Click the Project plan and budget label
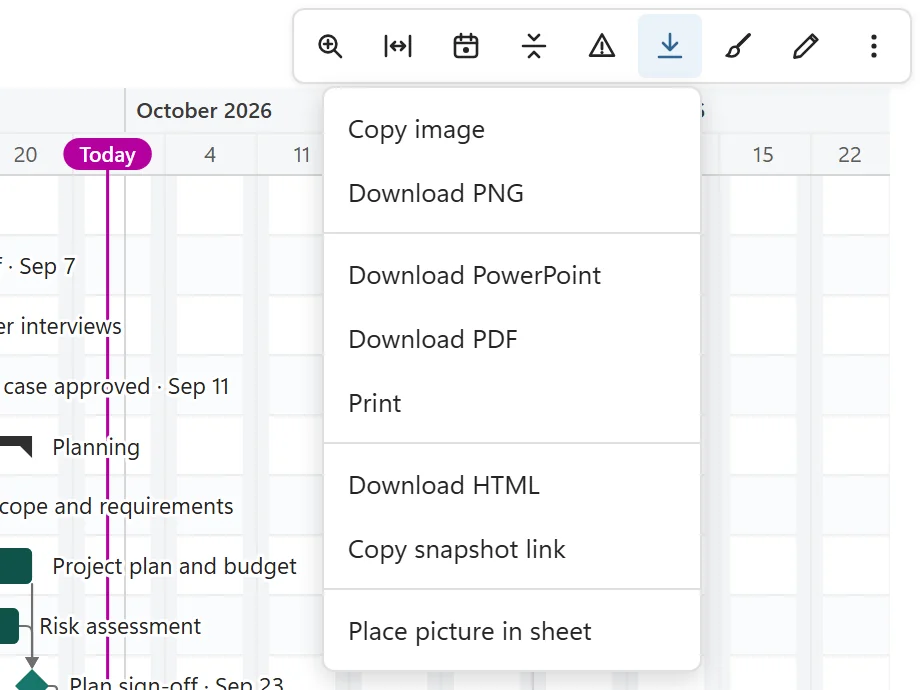The width and height of the screenshot is (920, 690). pyautogui.click(x=174, y=567)
